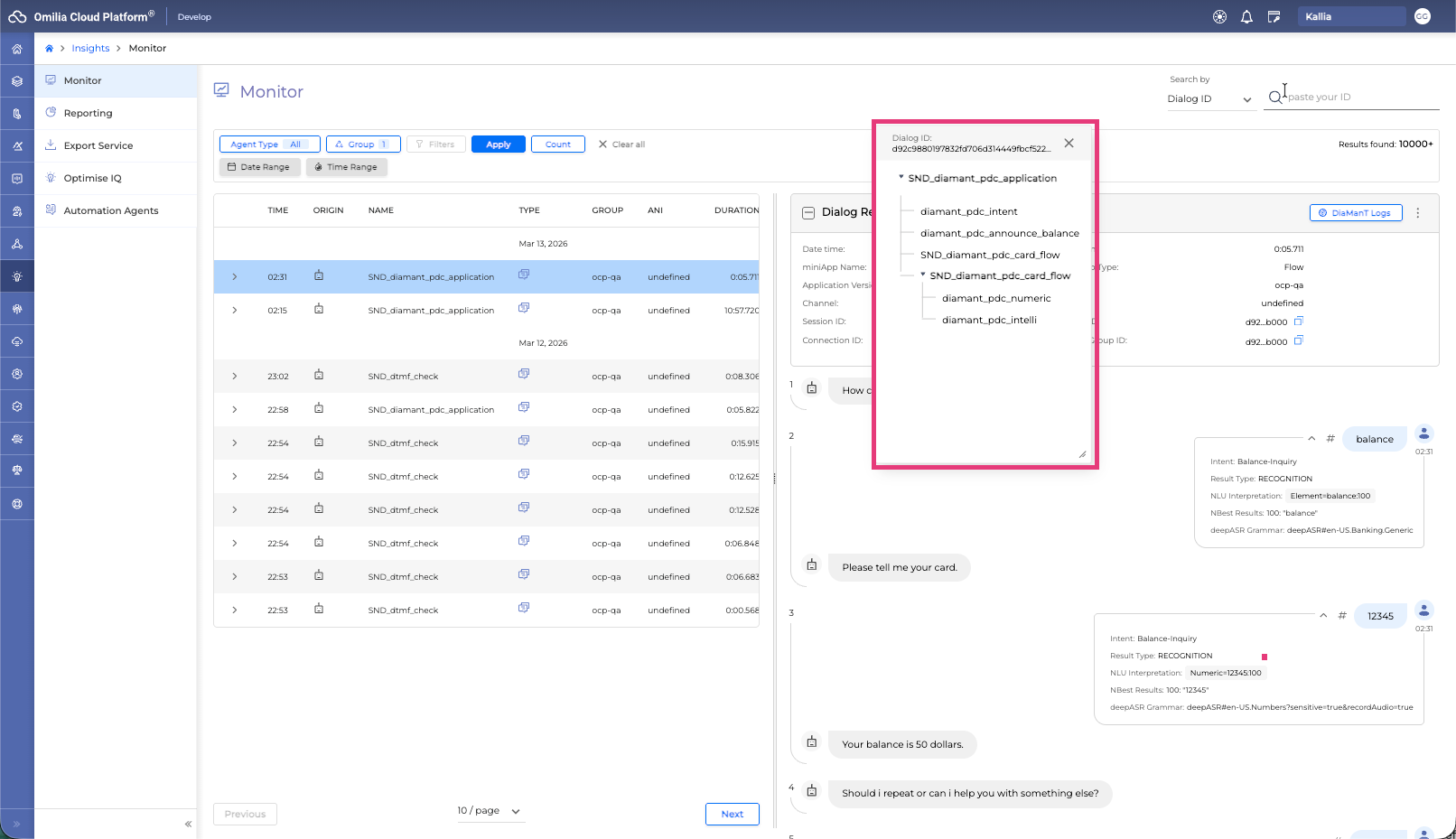Close the Dialog ID popup
The image size is (1456, 839).
1069,144
